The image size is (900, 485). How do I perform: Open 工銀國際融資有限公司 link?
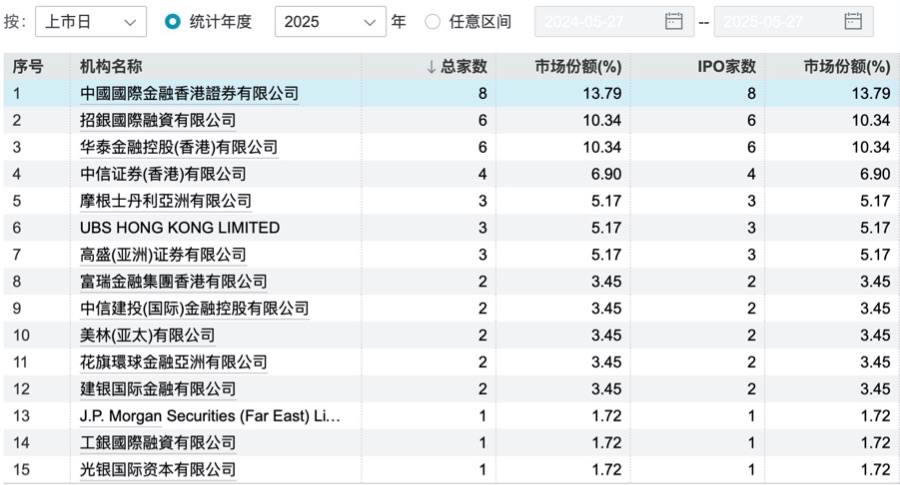pyautogui.click(x=158, y=443)
